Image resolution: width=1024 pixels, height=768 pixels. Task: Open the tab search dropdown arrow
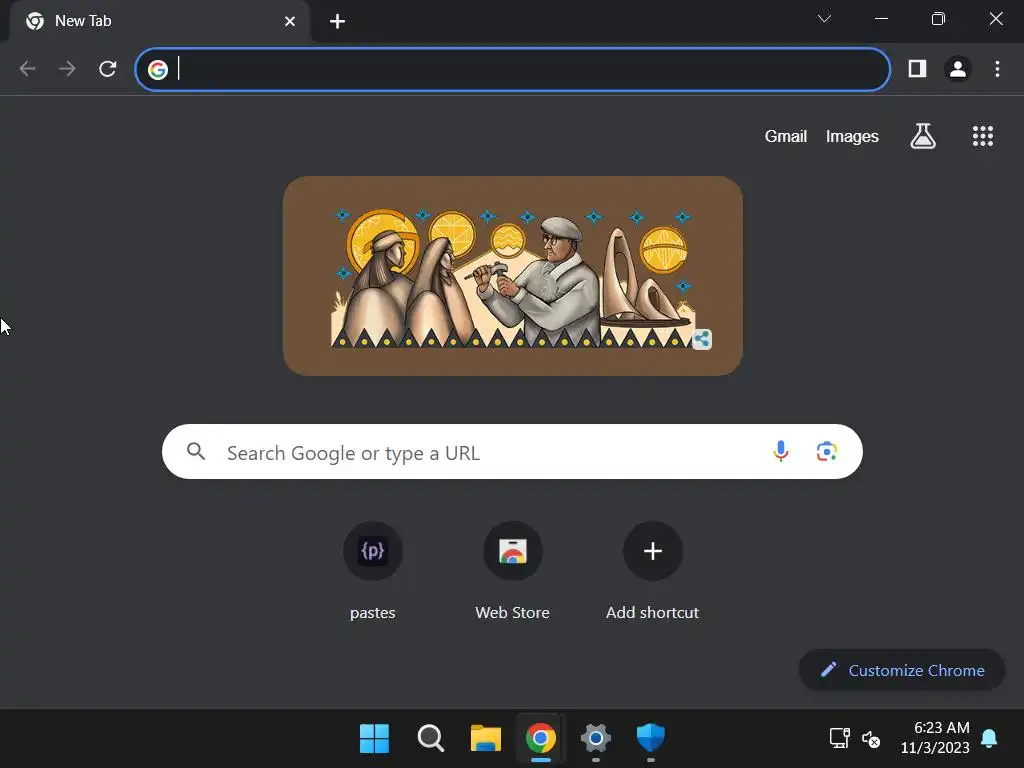coord(824,19)
